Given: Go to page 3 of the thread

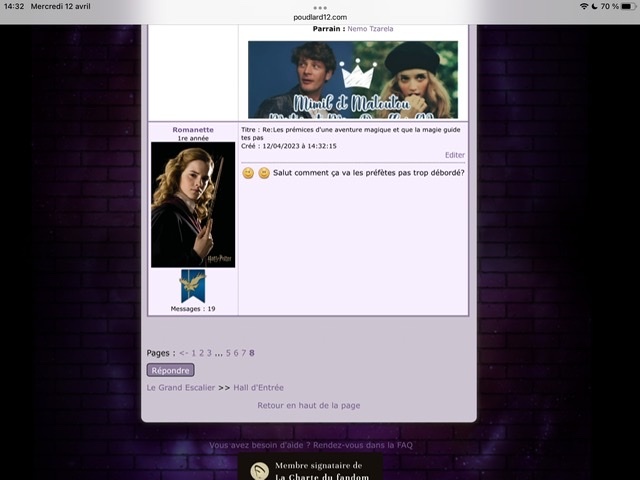Looking at the screenshot, I should tap(209, 353).
